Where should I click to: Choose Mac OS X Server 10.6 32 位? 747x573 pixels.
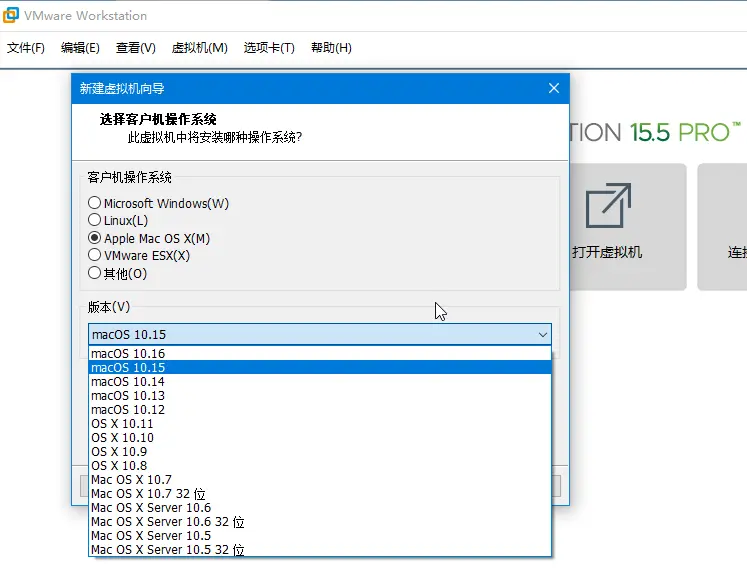tap(320, 522)
